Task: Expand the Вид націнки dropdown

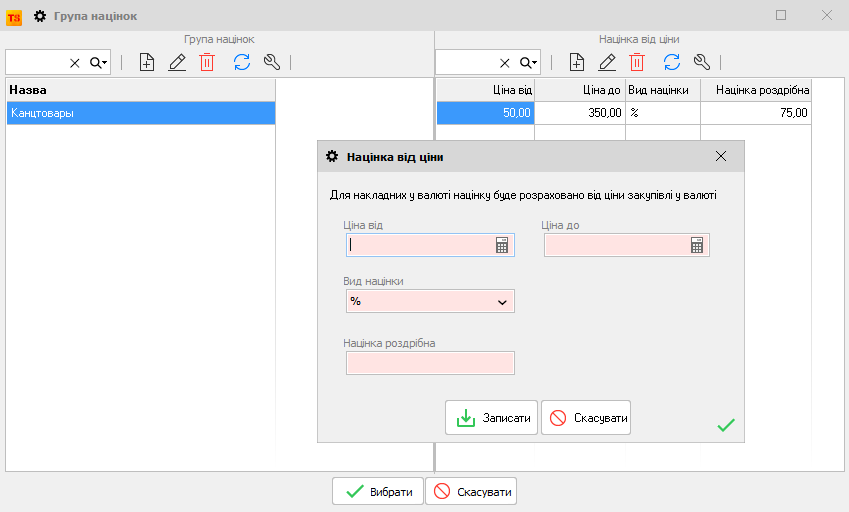Action: (502, 302)
